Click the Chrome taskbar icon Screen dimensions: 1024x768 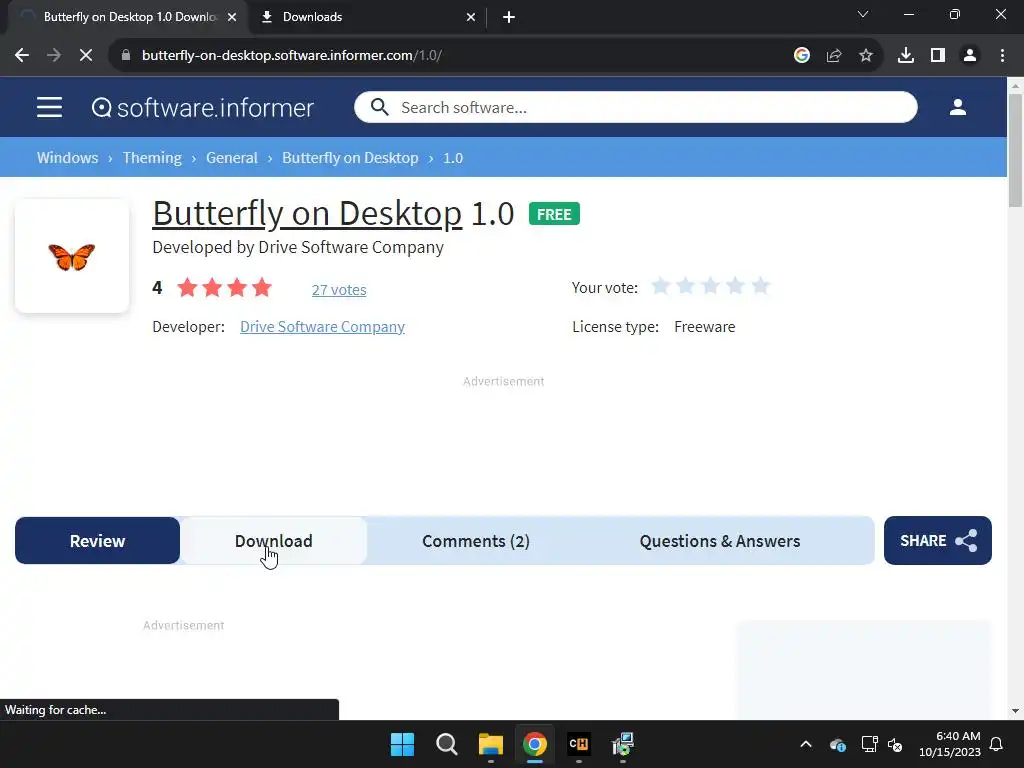534,744
